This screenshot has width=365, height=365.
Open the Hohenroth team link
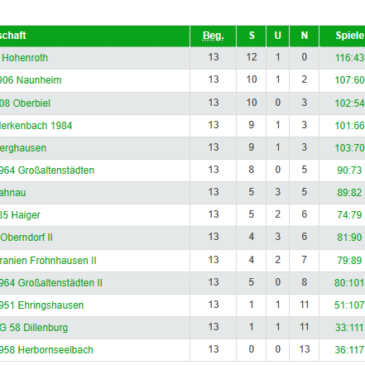pyautogui.click(x=24, y=58)
